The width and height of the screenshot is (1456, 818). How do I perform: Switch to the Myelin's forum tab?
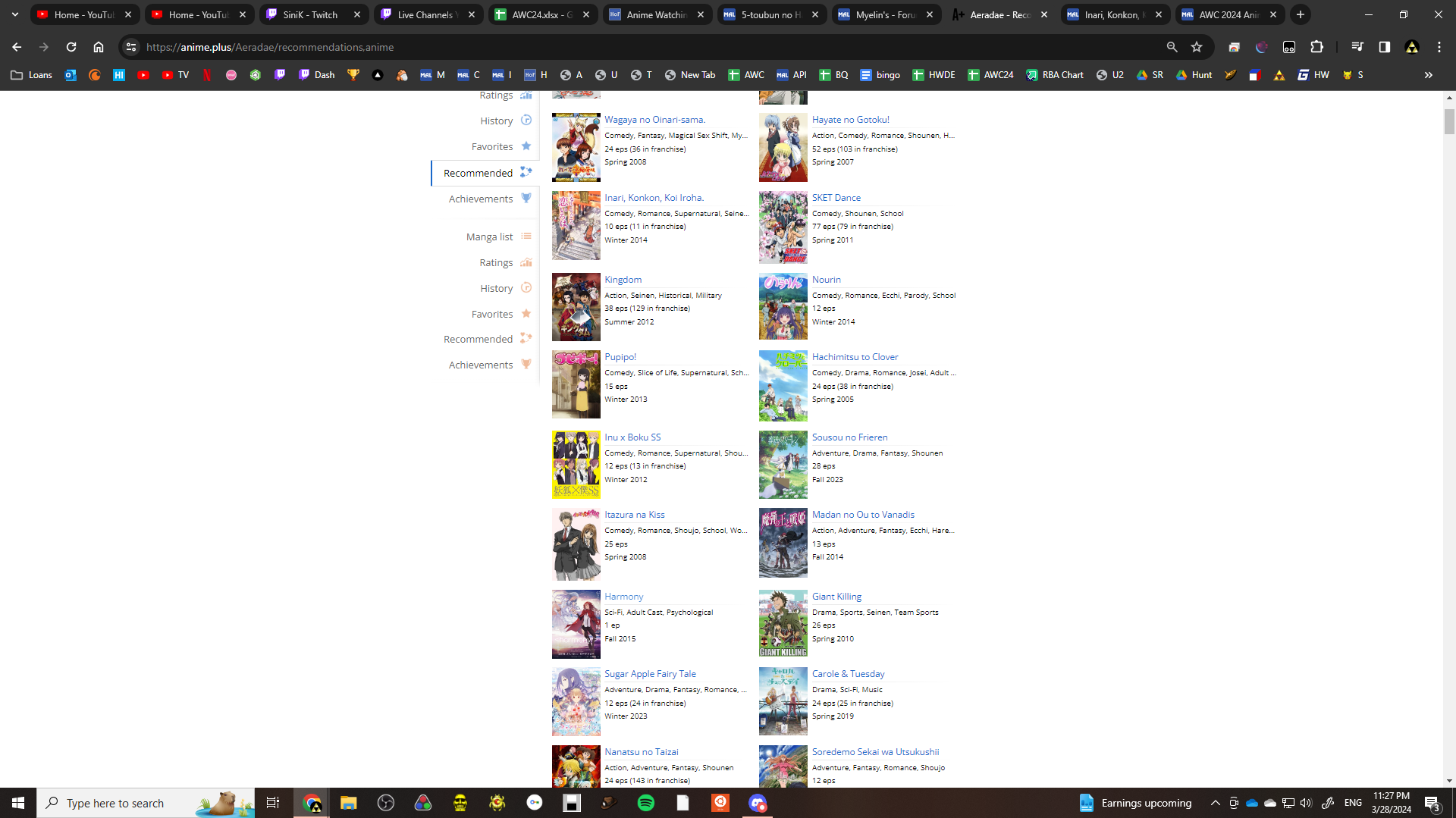(x=886, y=14)
